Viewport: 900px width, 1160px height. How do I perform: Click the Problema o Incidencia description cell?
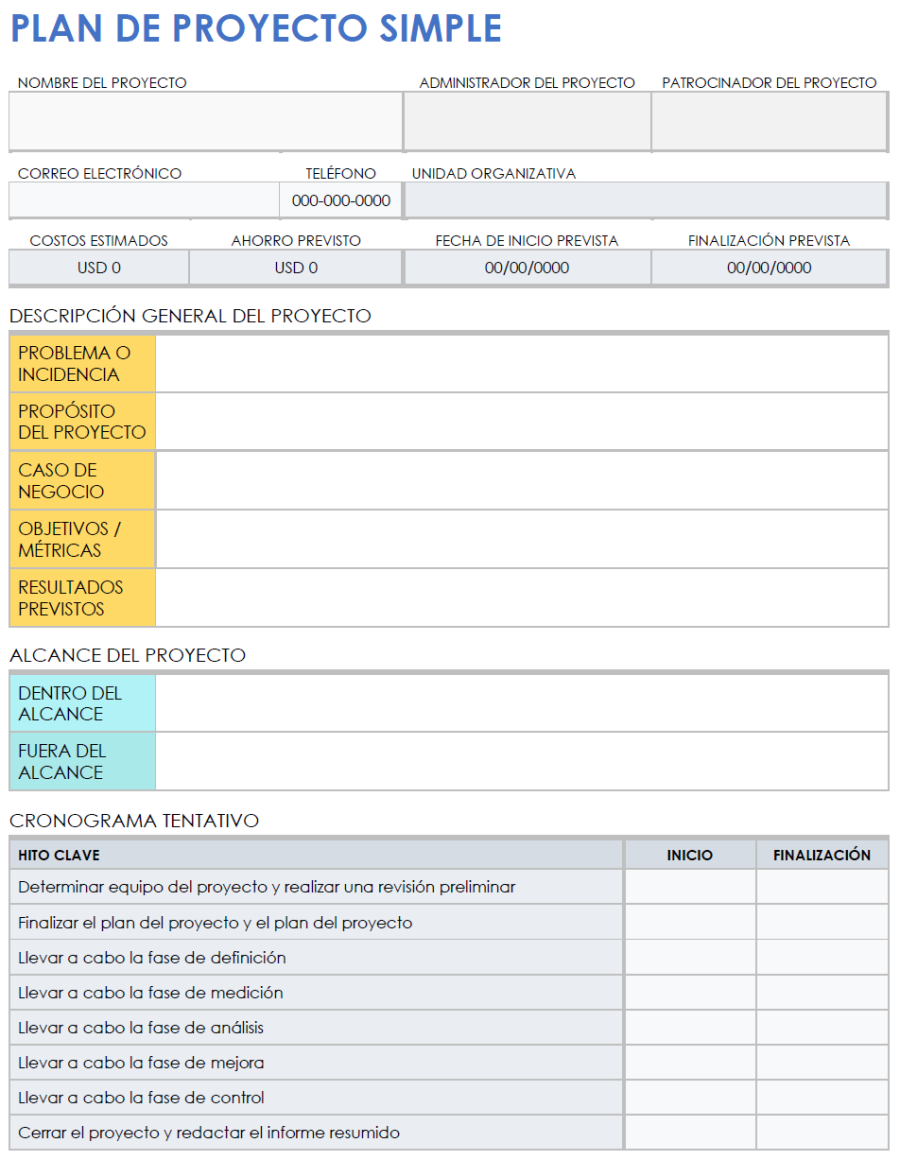coord(525,363)
